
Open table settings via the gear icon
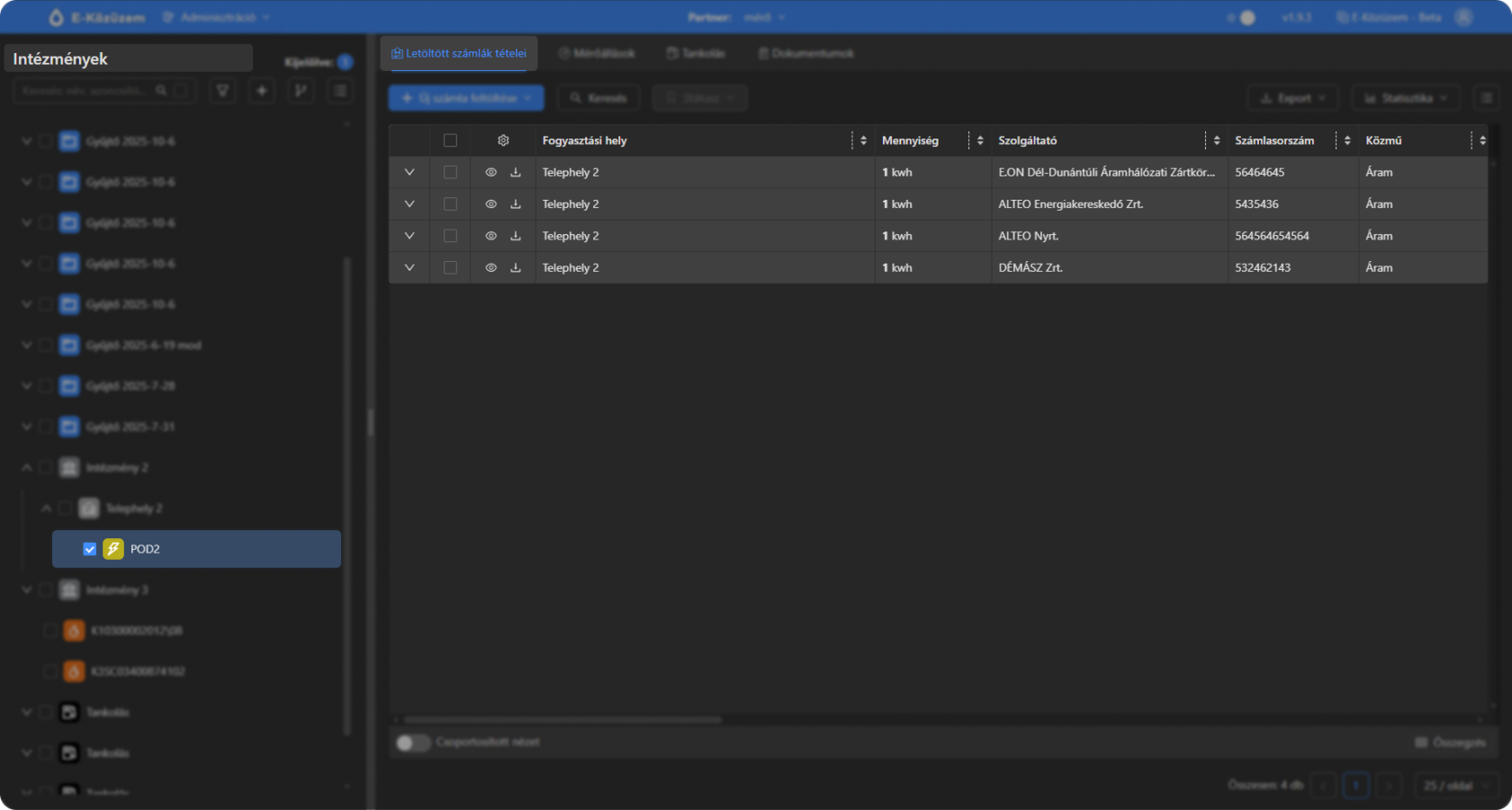pos(503,140)
